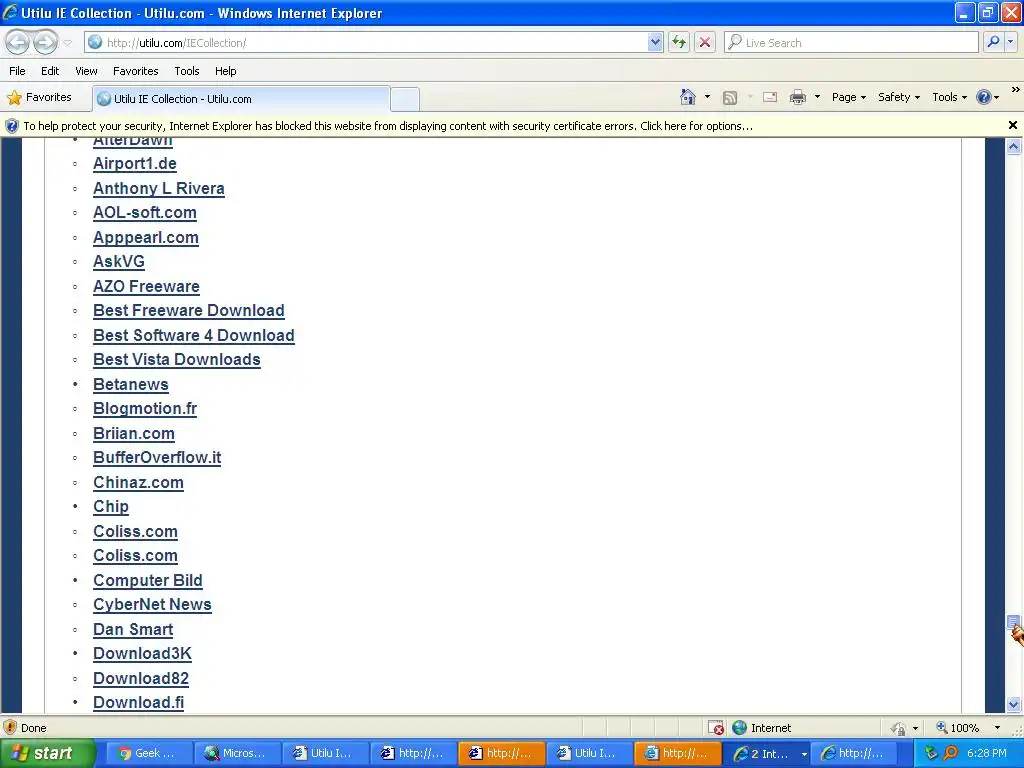The height and width of the screenshot is (768, 1024).
Task: Open the Betanews link
Action: coord(131,384)
